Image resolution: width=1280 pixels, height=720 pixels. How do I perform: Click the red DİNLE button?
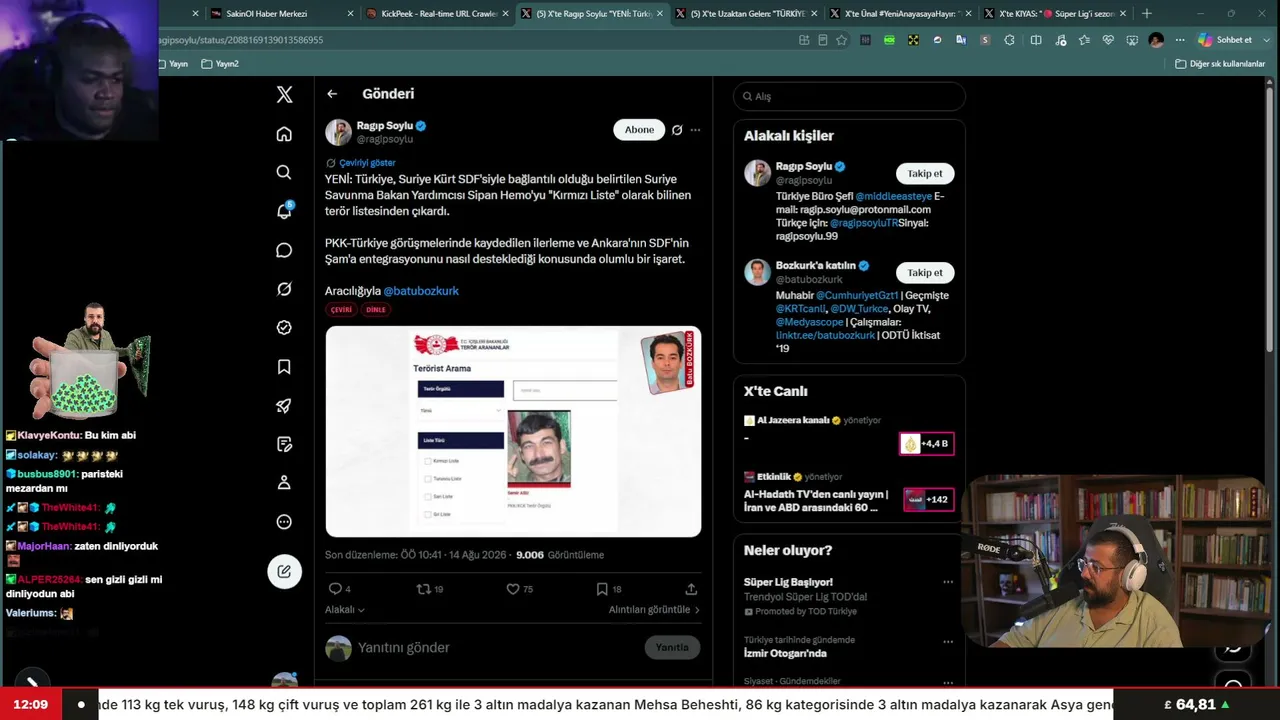tap(376, 310)
